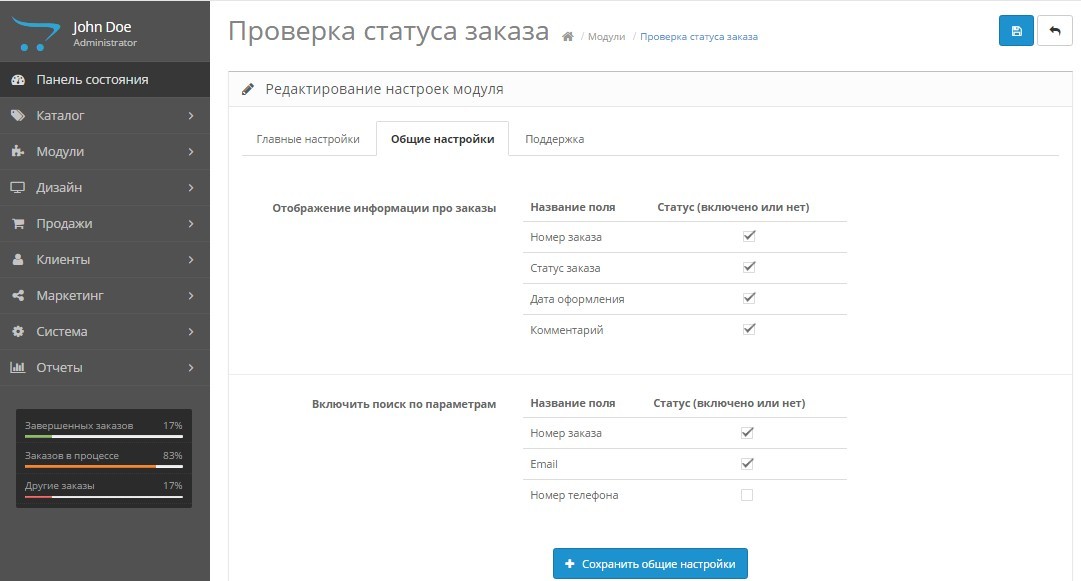Viewport: 1081px width, 581px height.
Task: Open the Каталог sidebar menu
Action: coord(105,116)
